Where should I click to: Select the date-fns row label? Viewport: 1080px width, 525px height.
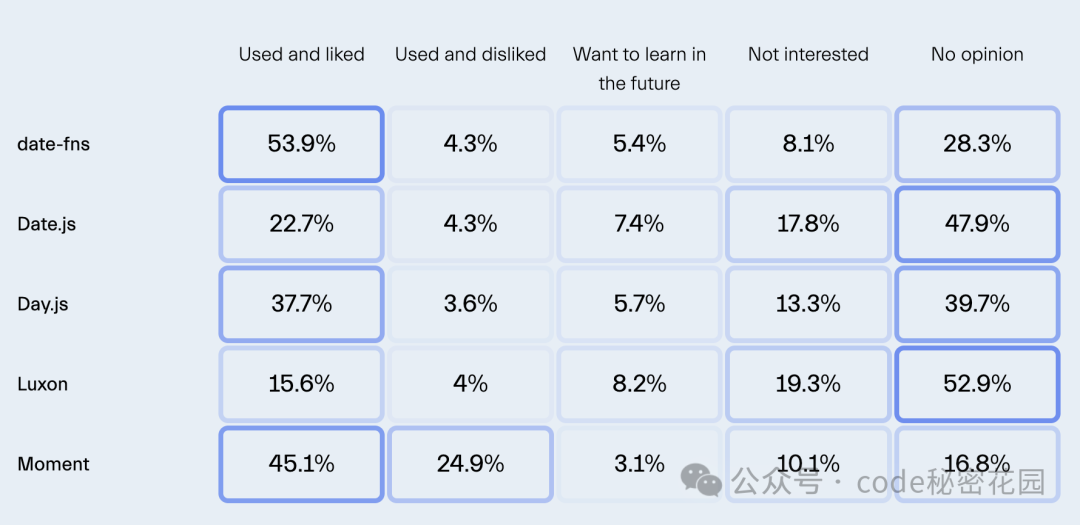click(x=54, y=145)
